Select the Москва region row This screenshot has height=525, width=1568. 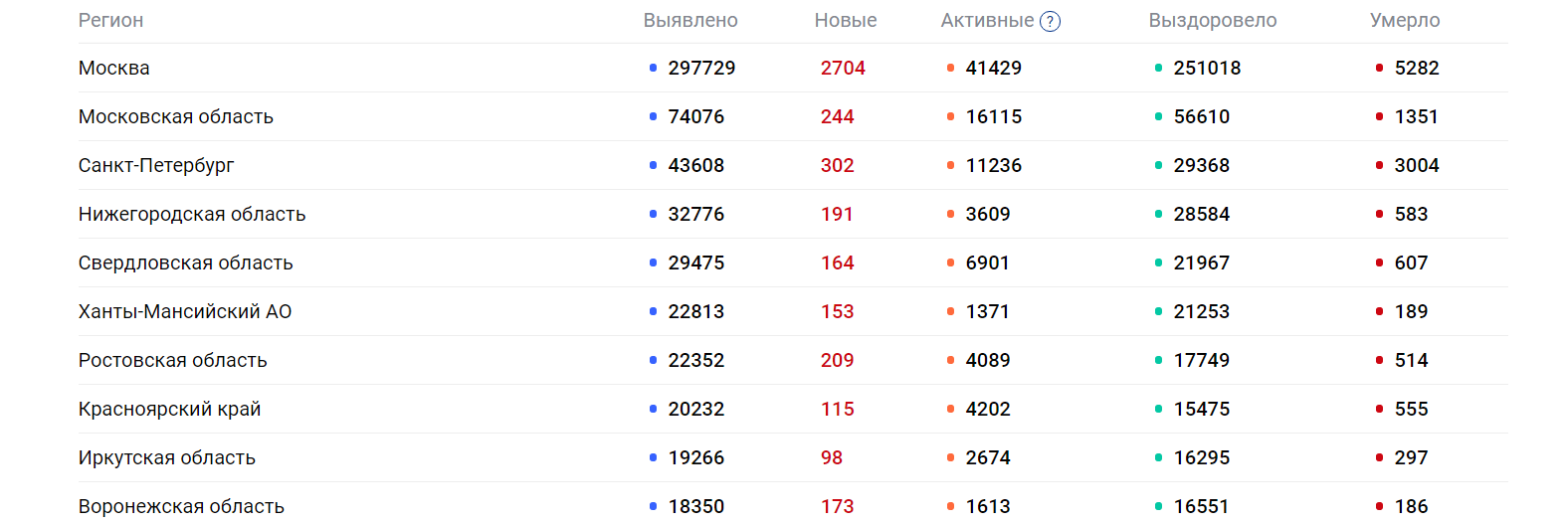tap(114, 69)
